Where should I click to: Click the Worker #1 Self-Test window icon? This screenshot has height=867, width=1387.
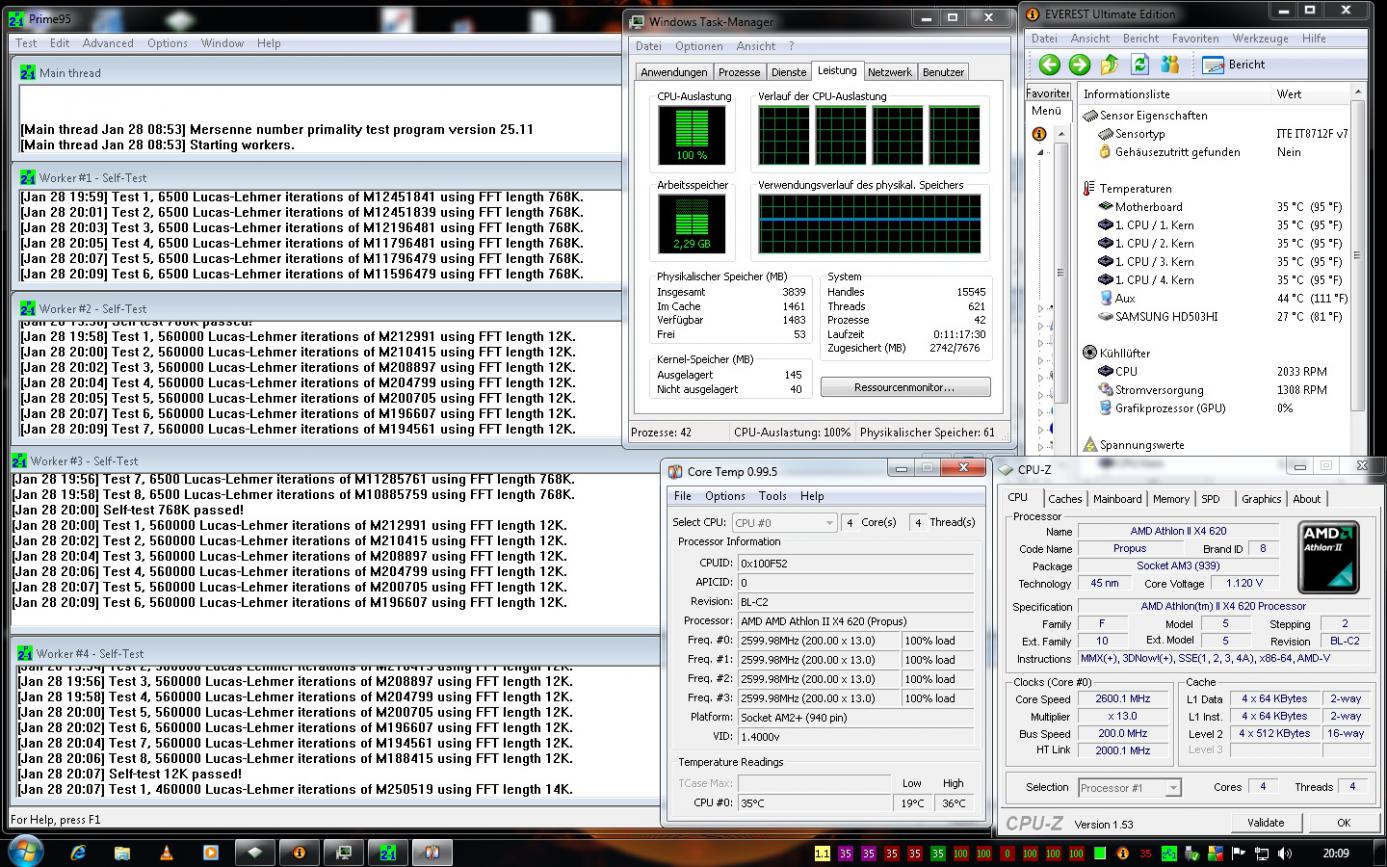coord(27,177)
